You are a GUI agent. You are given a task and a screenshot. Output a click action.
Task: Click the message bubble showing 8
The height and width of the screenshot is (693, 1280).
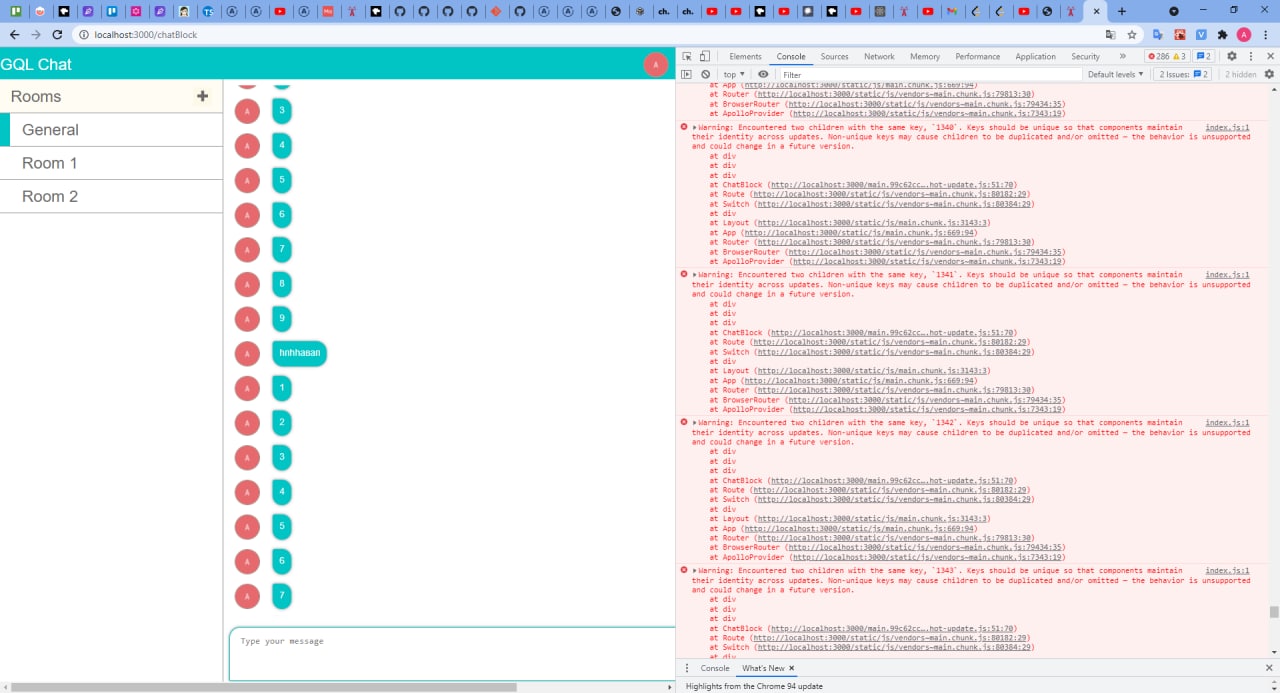click(282, 284)
